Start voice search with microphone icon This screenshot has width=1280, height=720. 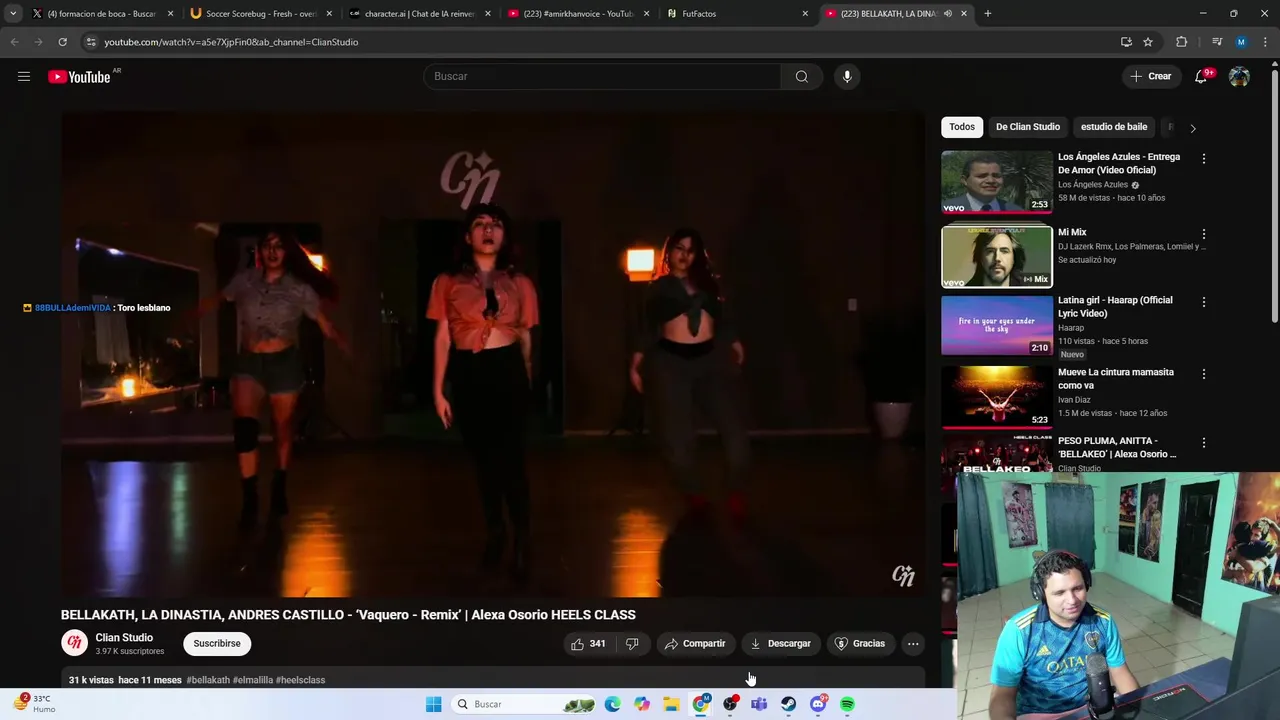847,76
